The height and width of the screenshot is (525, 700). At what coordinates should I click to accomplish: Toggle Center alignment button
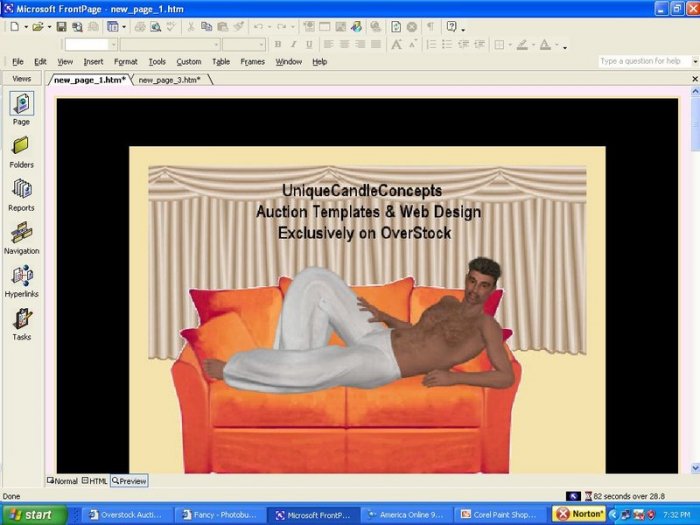[x=344, y=44]
